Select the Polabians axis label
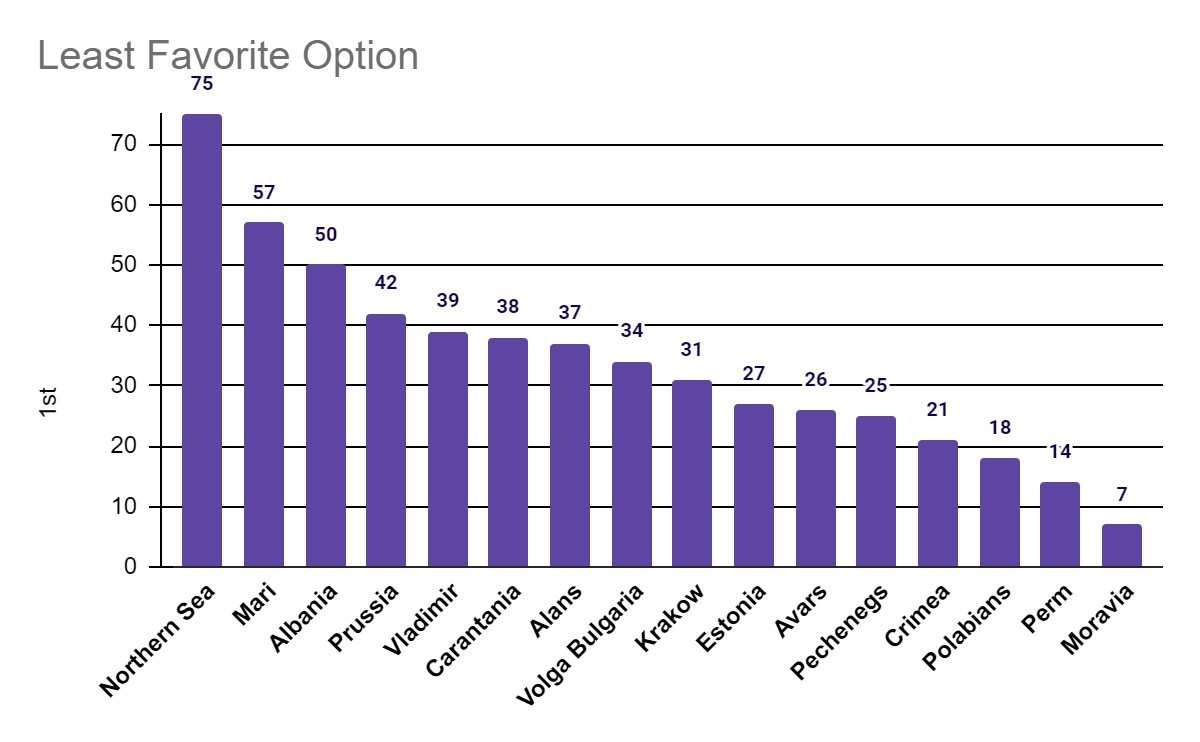Viewport: 1200px width, 742px height. (972, 628)
